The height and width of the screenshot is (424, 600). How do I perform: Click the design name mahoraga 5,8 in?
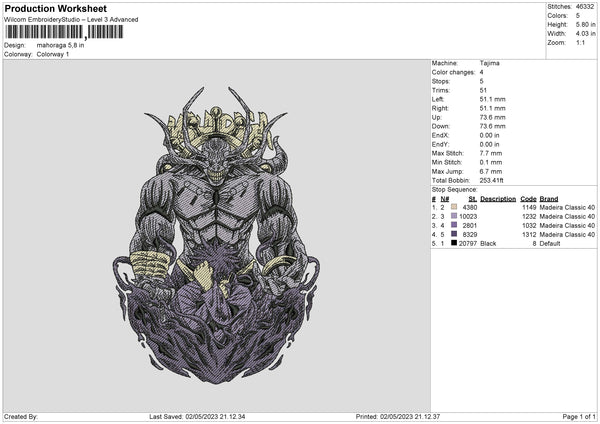60,45
